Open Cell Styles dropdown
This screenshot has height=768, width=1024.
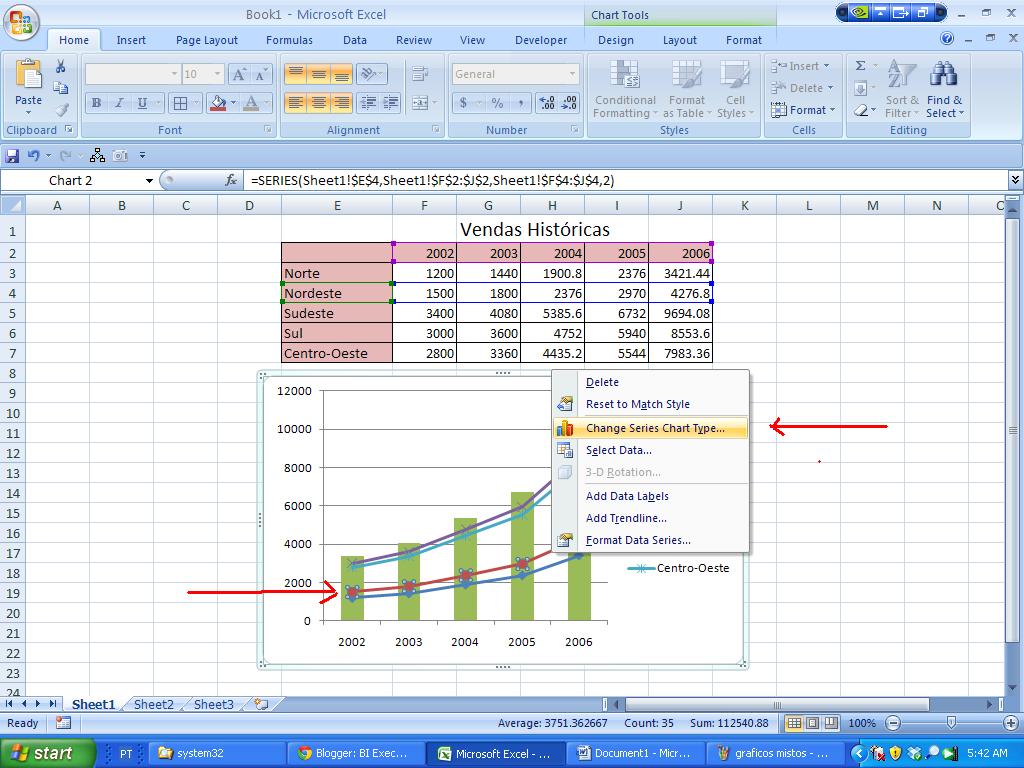[735, 89]
